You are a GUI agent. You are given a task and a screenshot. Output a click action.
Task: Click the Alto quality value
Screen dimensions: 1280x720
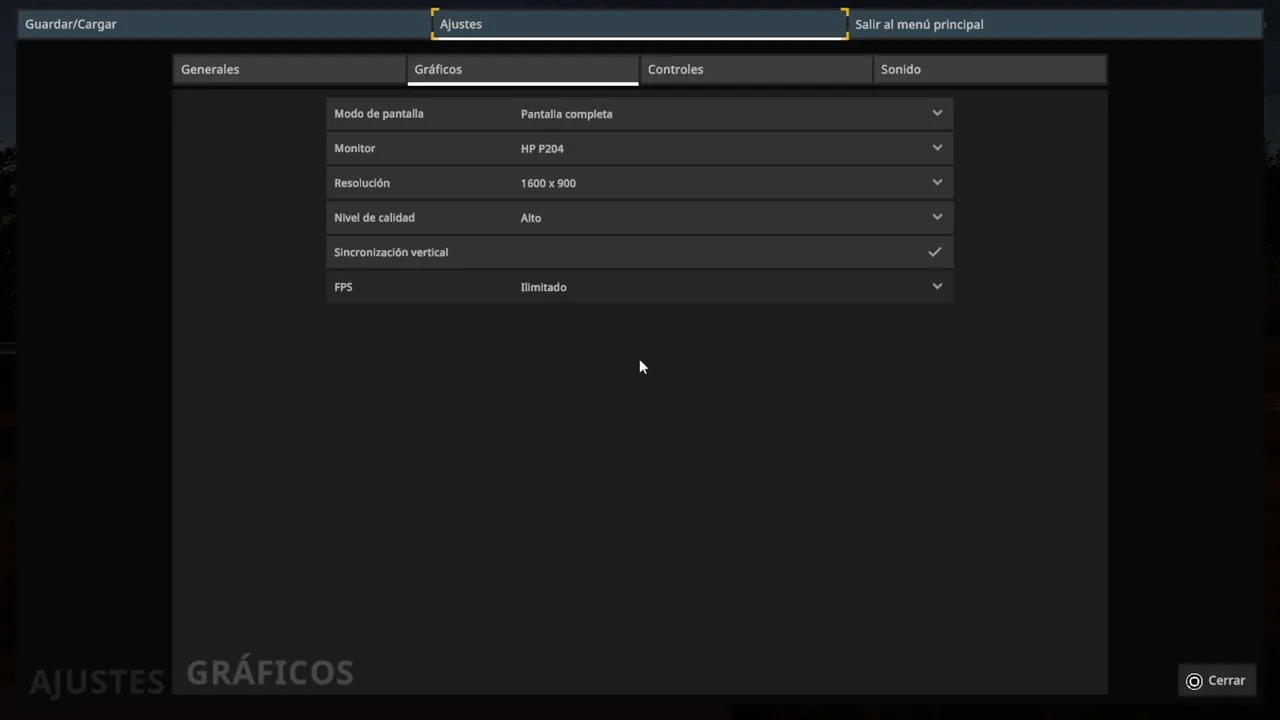click(531, 218)
